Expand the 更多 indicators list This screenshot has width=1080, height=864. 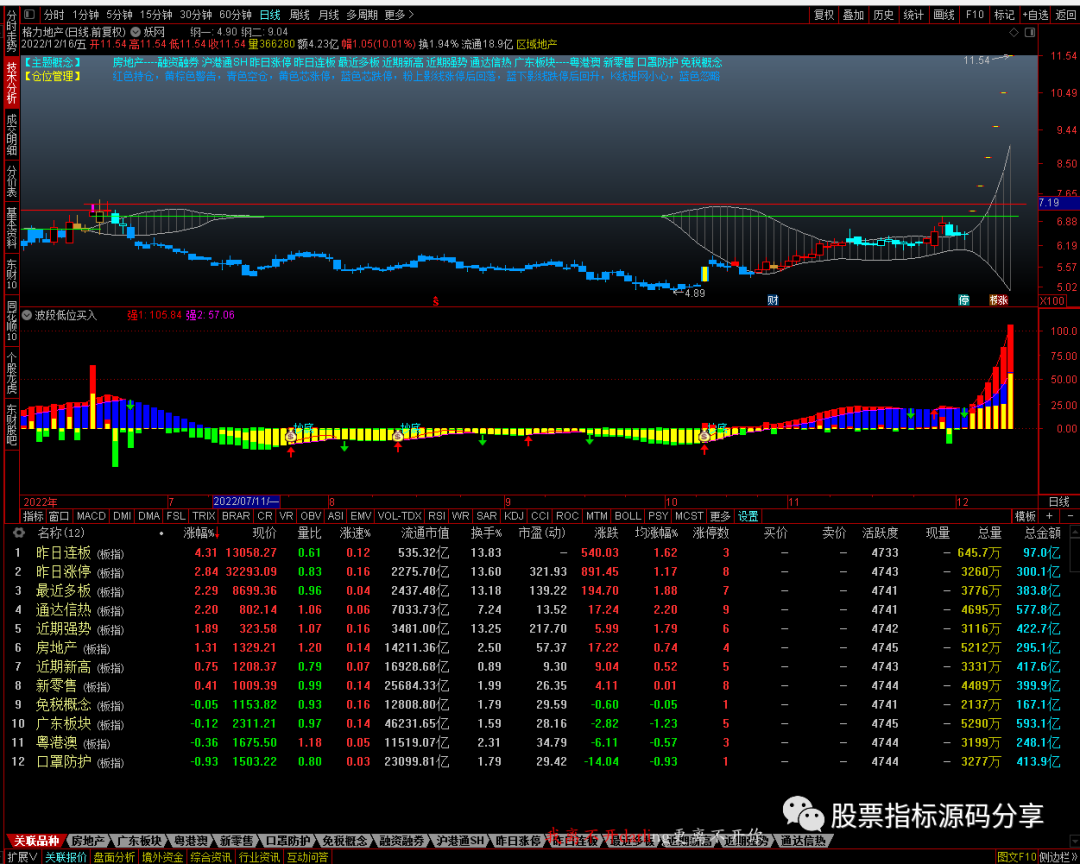coord(720,516)
